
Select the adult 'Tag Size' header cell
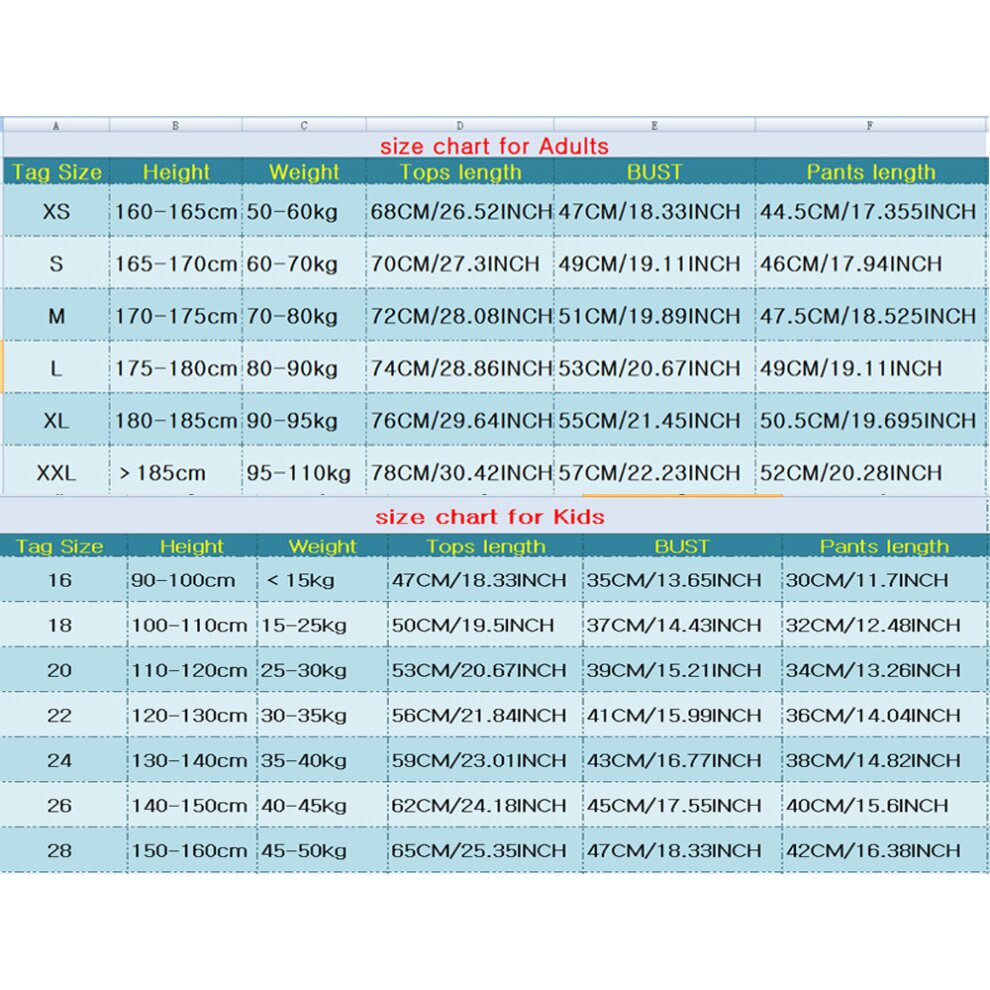click(56, 172)
